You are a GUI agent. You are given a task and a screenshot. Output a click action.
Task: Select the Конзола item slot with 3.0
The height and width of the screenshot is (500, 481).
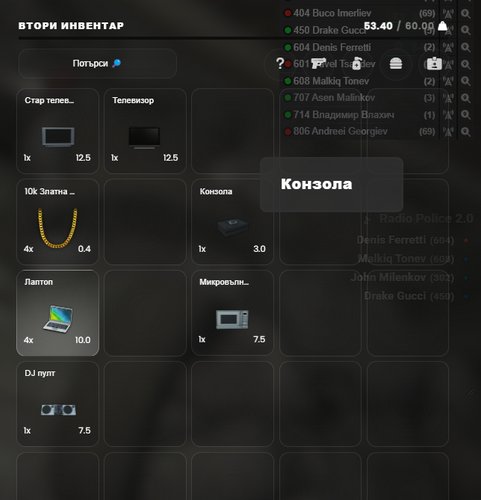[x=232, y=222]
